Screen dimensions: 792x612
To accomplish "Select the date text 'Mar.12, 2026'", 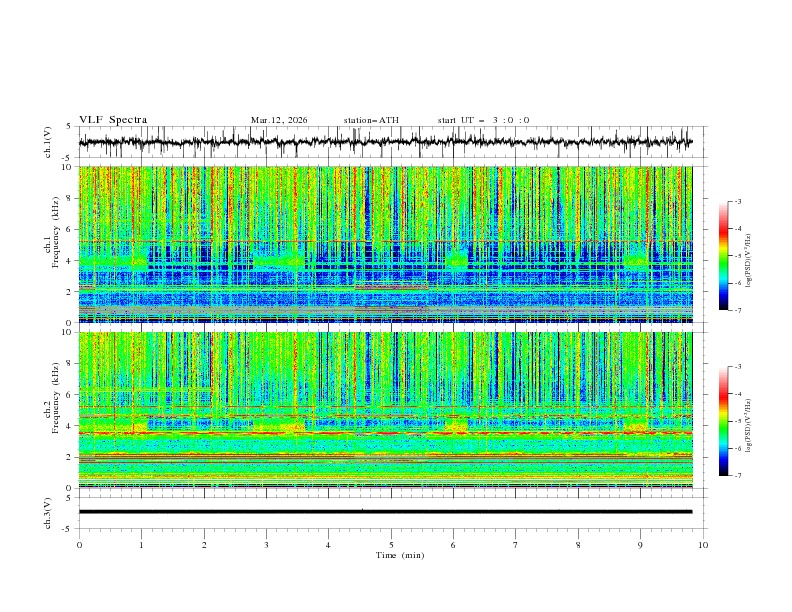I will [279, 120].
